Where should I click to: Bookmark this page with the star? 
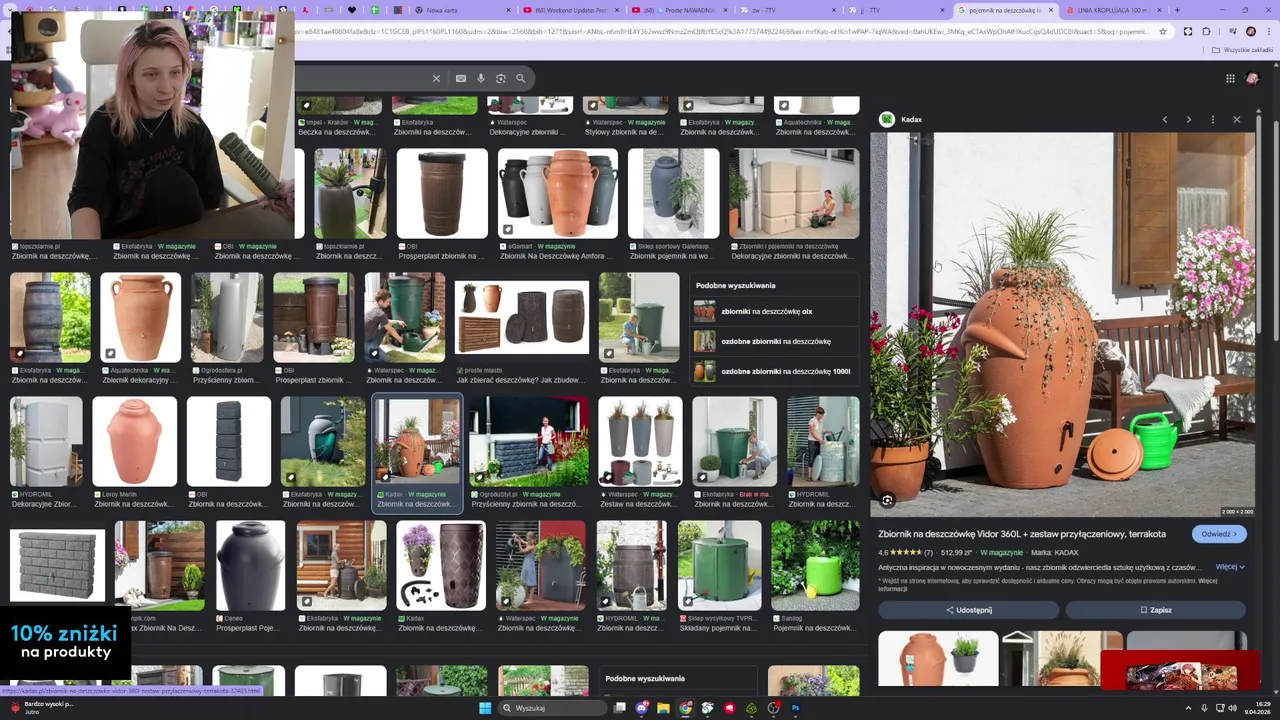1163,31
